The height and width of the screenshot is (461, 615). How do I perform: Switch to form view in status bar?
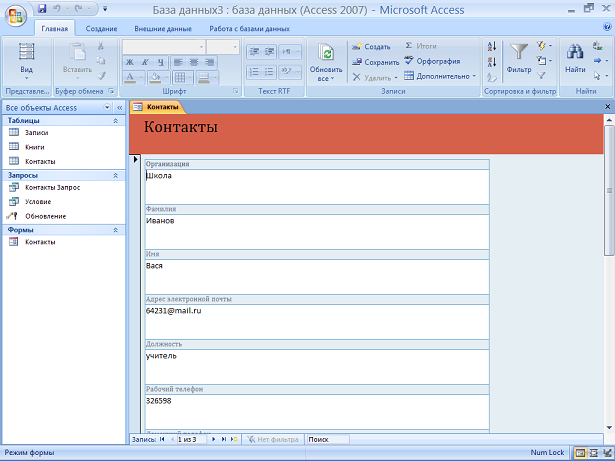pos(580,453)
